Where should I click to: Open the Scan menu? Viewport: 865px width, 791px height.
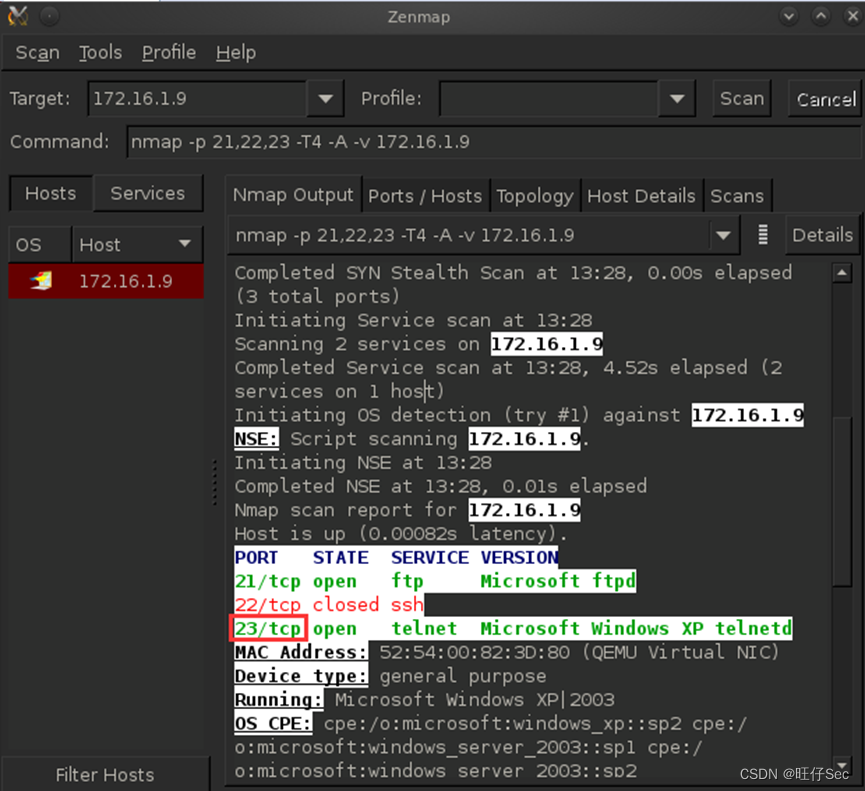(37, 53)
